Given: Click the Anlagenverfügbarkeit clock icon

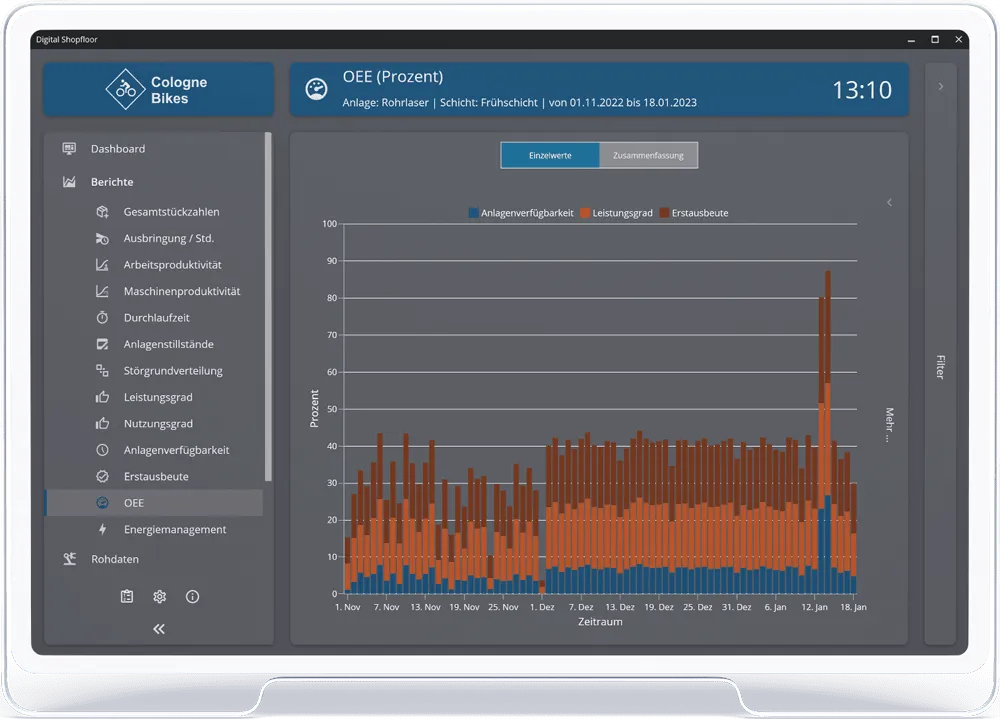Looking at the screenshot, I should point(102,450).
